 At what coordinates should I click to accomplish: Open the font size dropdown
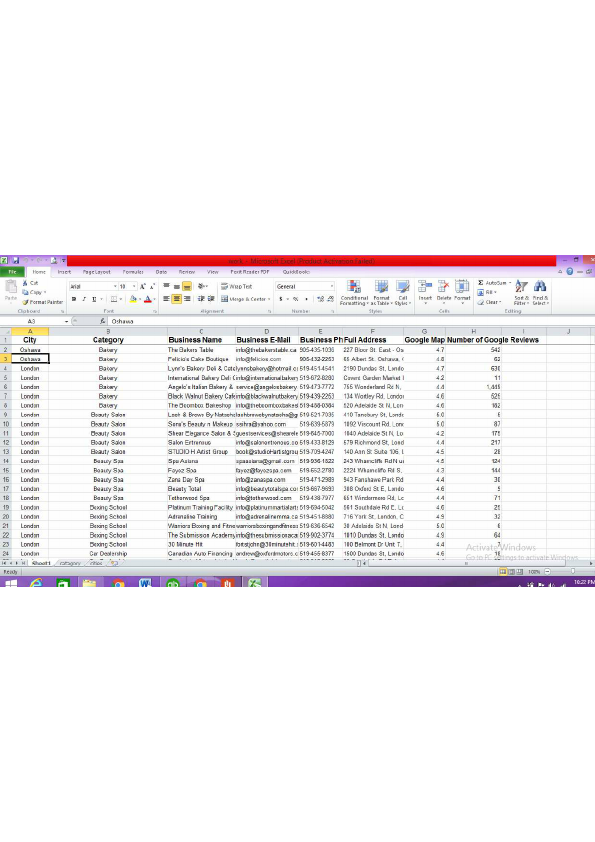134,286
